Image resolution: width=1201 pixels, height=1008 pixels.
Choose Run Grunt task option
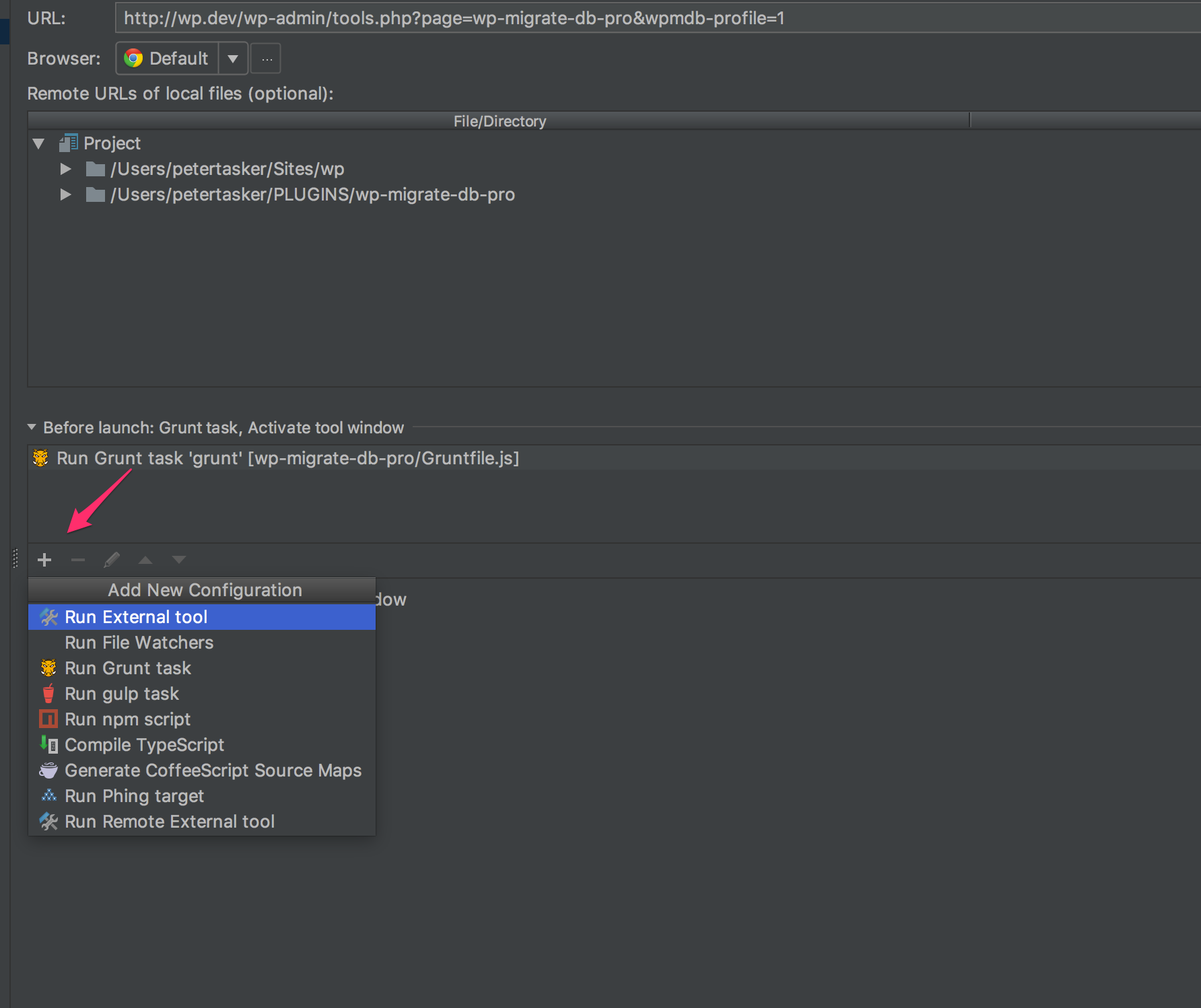point(202,668)
